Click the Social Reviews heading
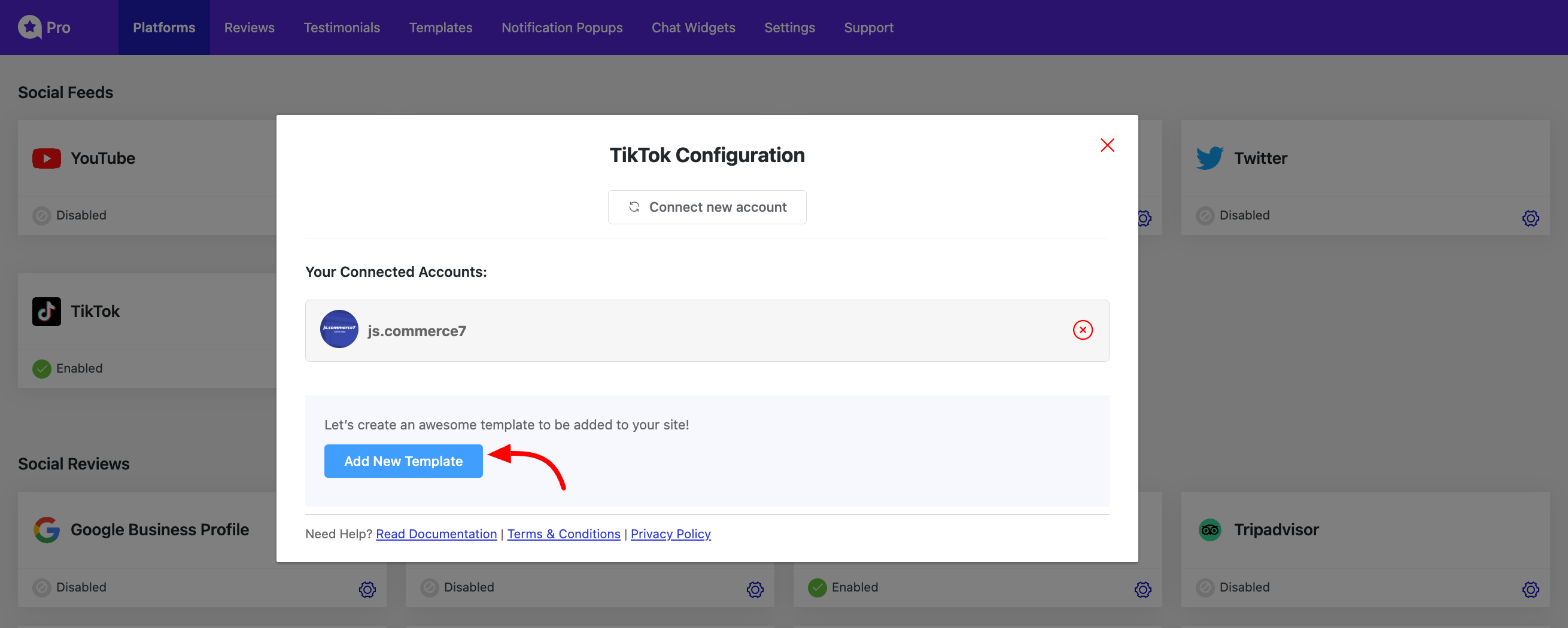This screenshot has width=1568, height=628. pos(73,464)
